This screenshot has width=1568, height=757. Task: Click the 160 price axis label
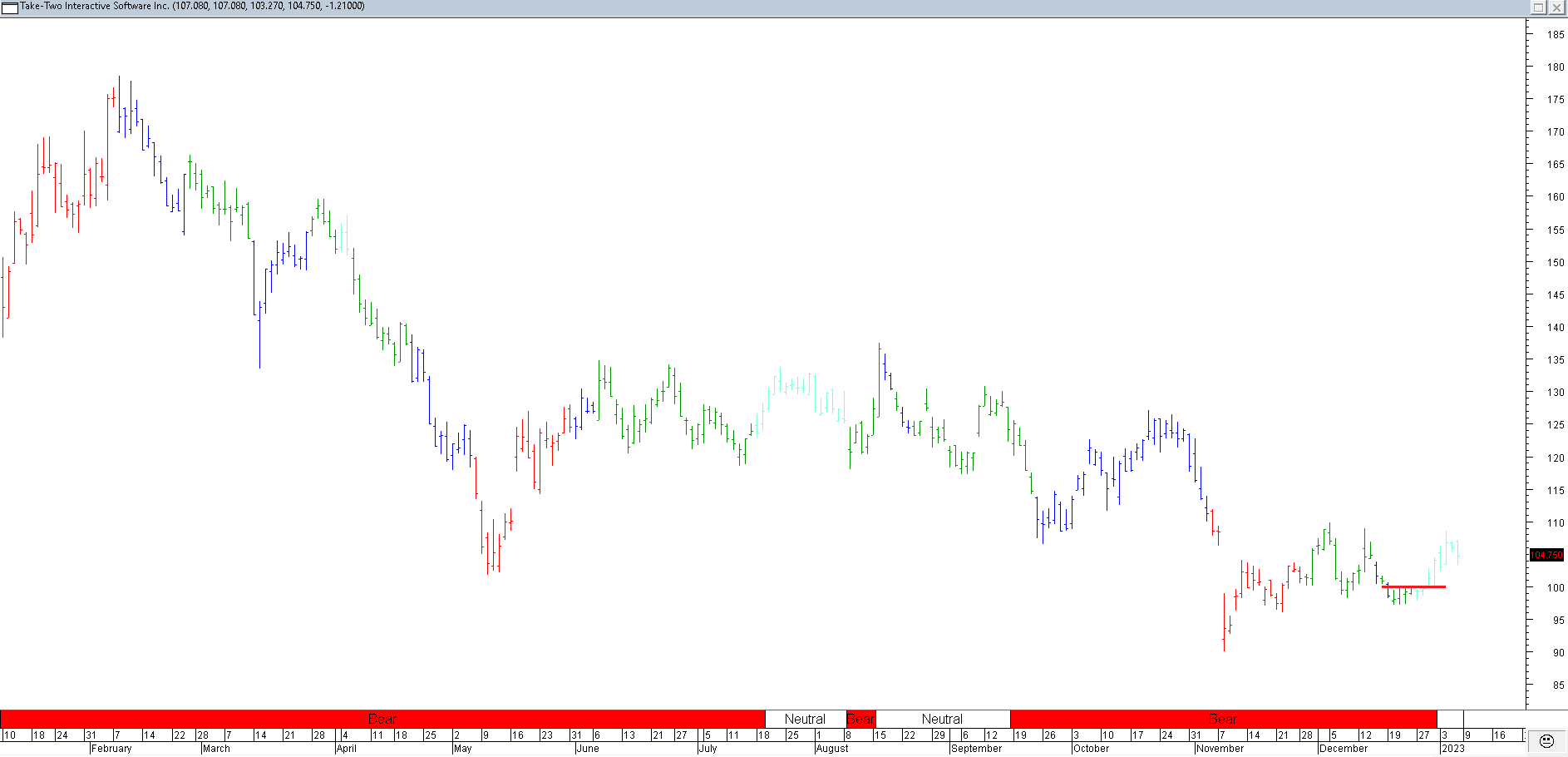(1556, 197)
